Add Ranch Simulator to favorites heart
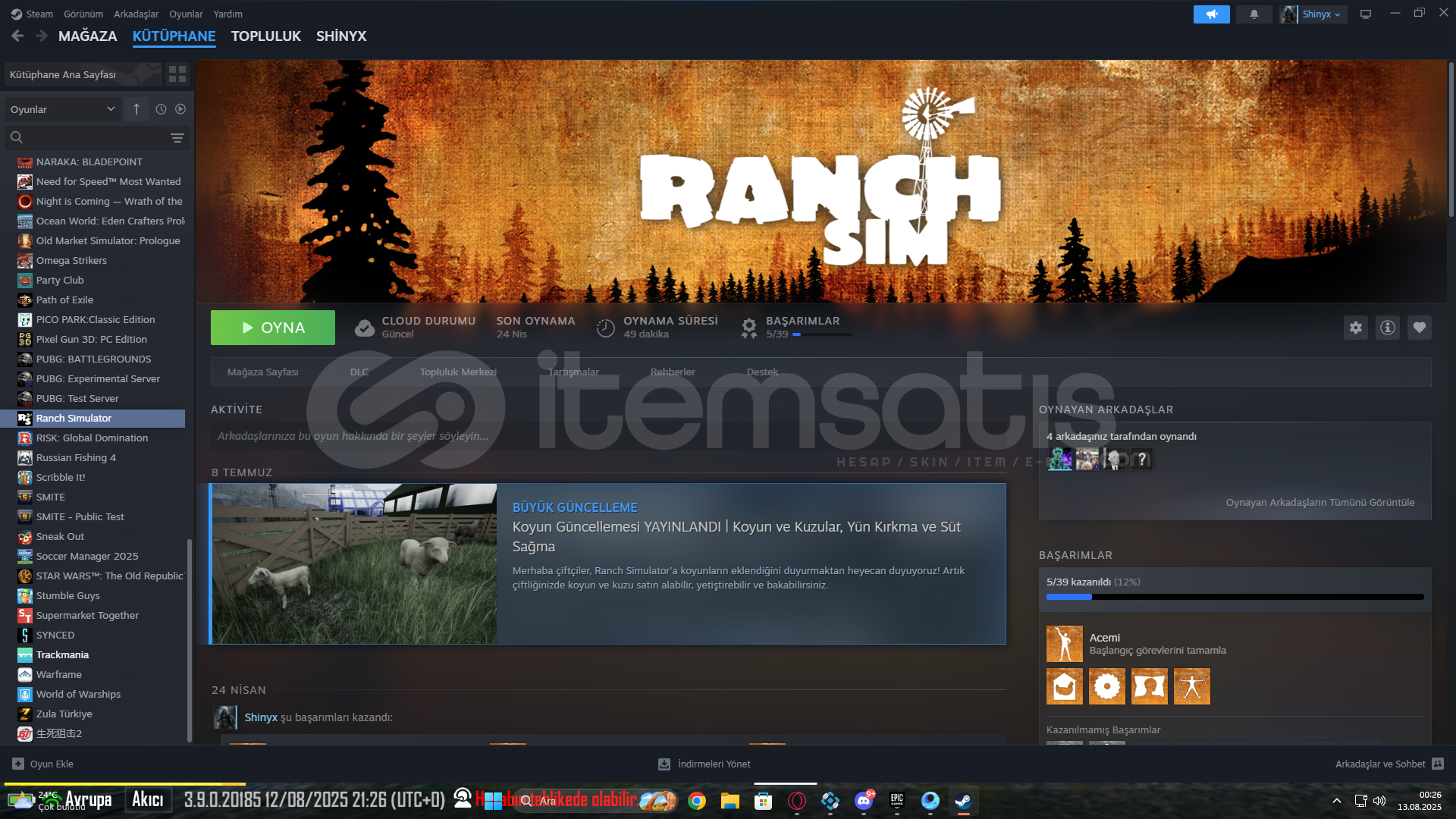The image size is (1456, 819). (1420, 328)
